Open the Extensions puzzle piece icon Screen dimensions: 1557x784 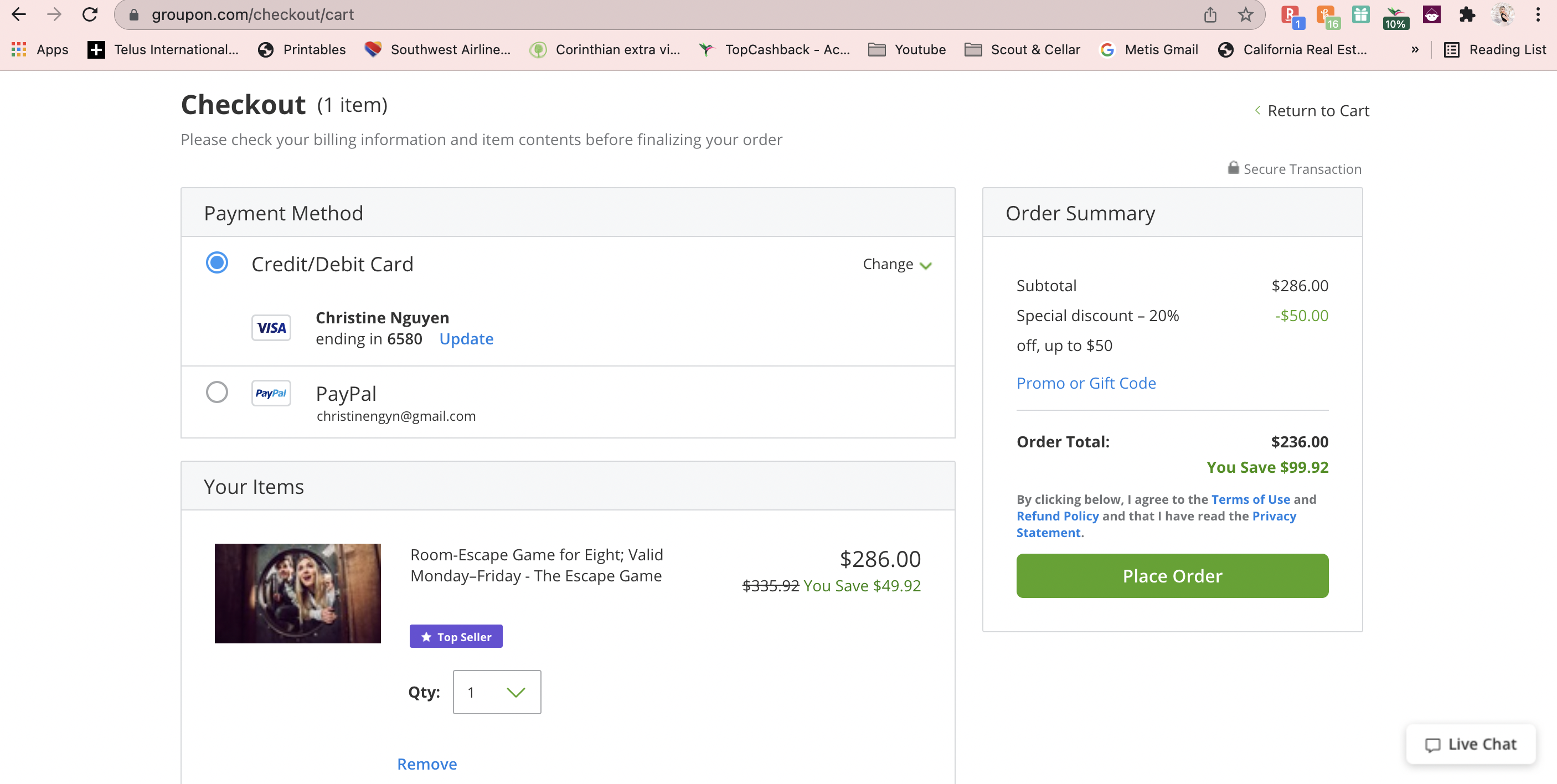pos(1467,14)
